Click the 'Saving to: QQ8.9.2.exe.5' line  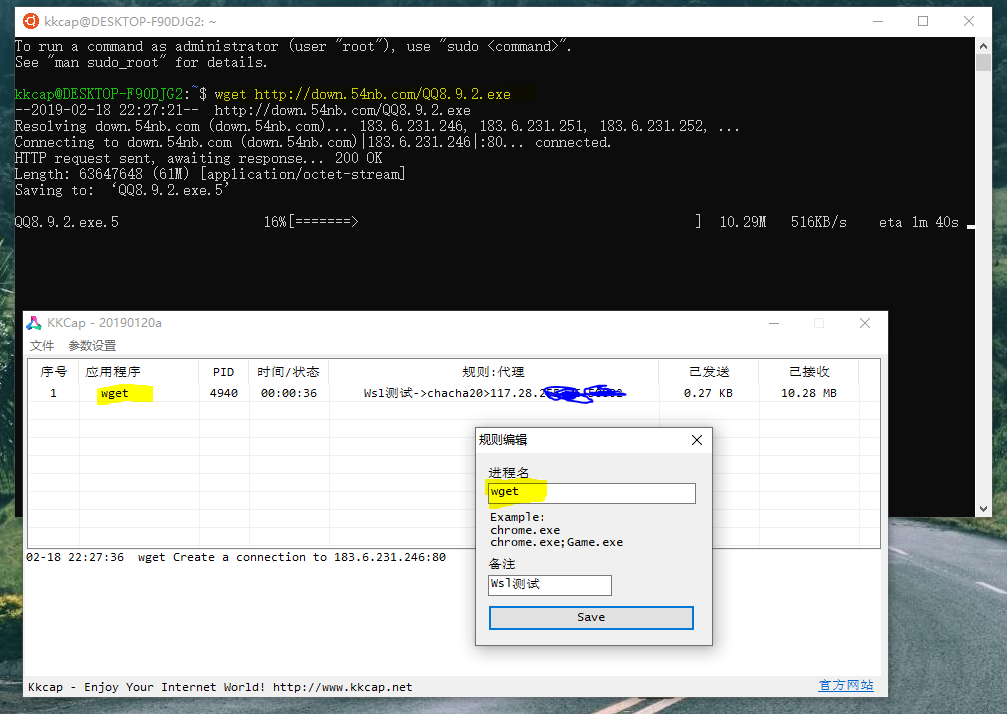pyautogui.click(x=122, y=191)
